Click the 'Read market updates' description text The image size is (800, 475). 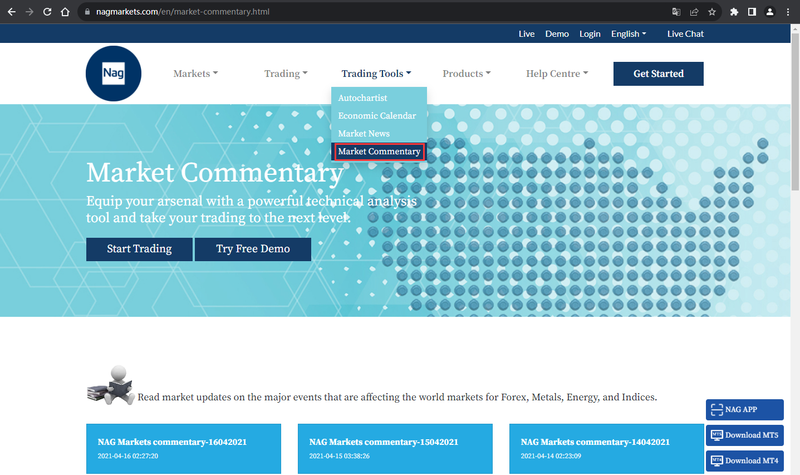point(397,397)
